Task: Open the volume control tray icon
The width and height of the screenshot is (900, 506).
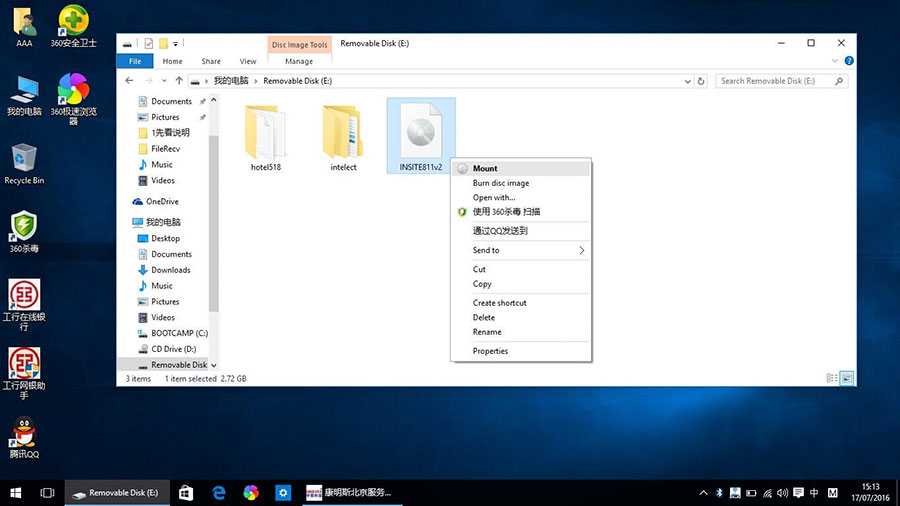Action: tap(782, 493)
